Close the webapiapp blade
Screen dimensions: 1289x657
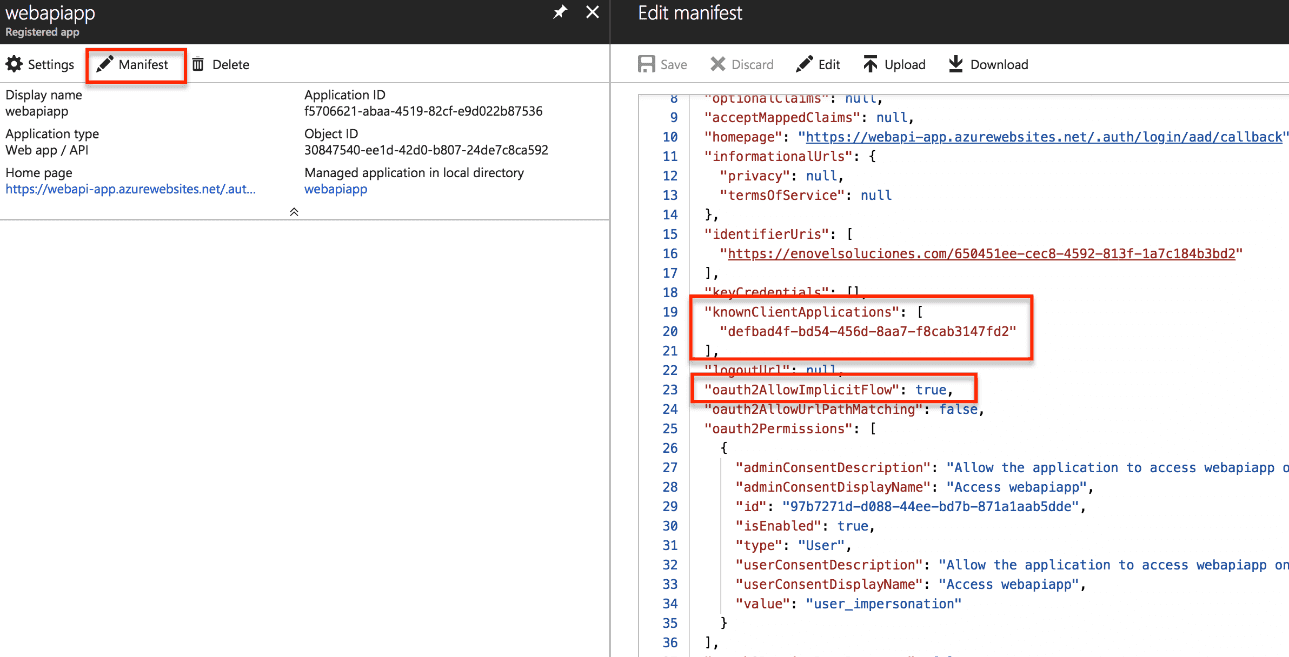tap(592, 13)
